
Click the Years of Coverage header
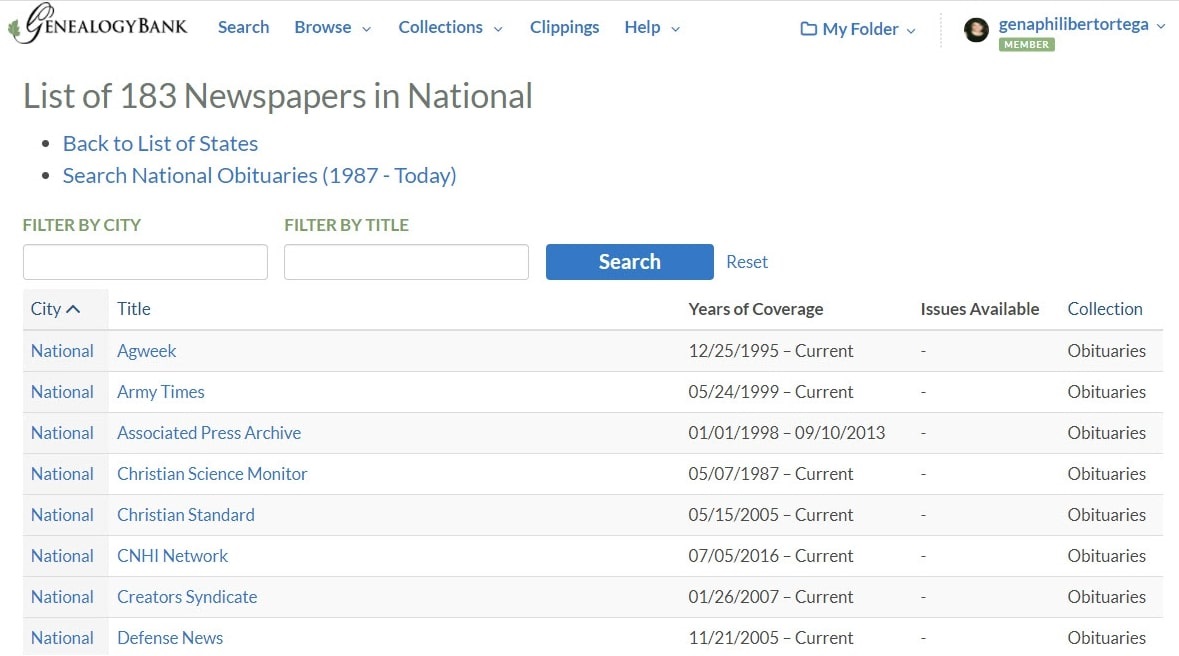coord(756,309)
